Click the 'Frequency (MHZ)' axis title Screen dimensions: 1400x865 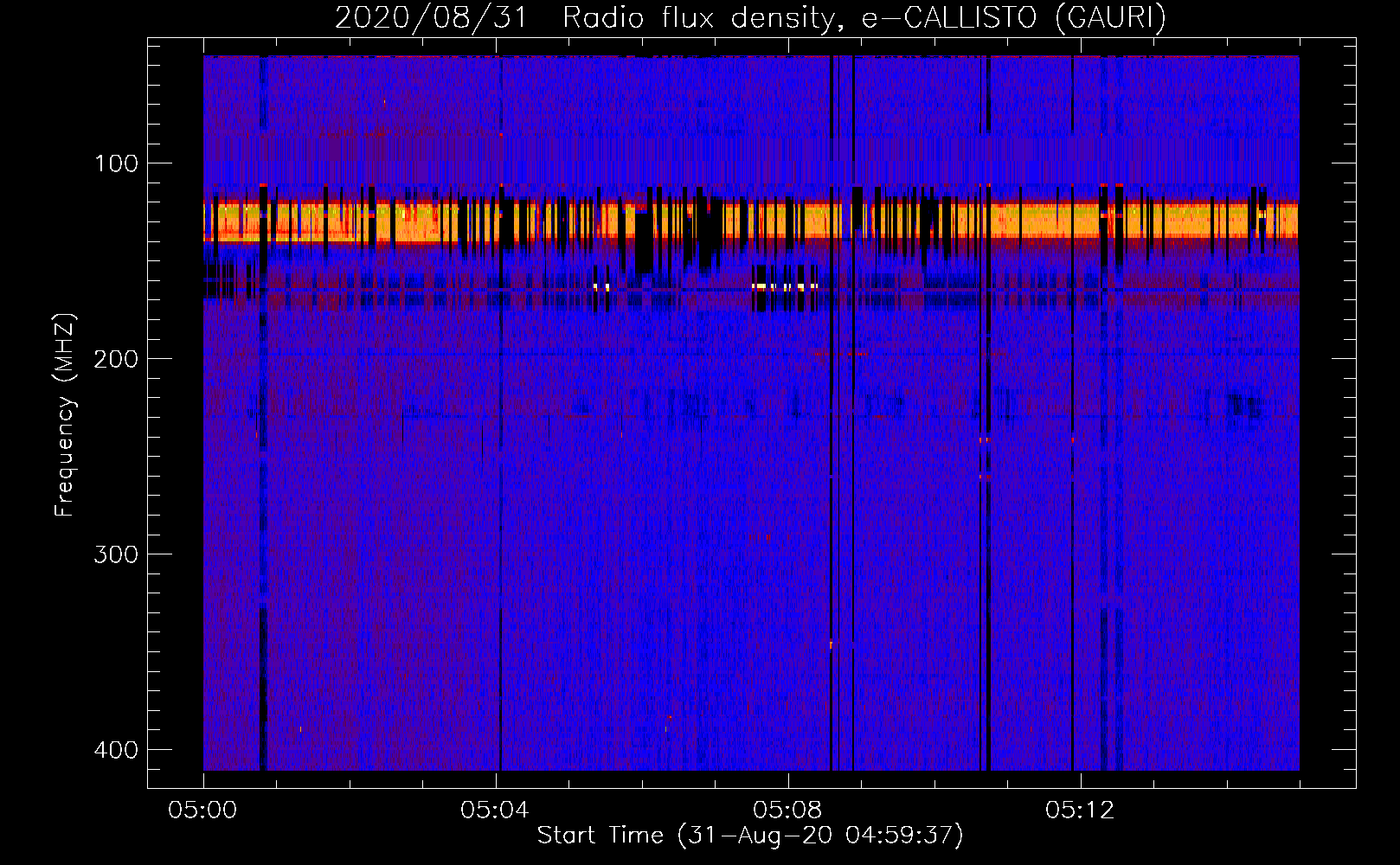click(65, 414)
